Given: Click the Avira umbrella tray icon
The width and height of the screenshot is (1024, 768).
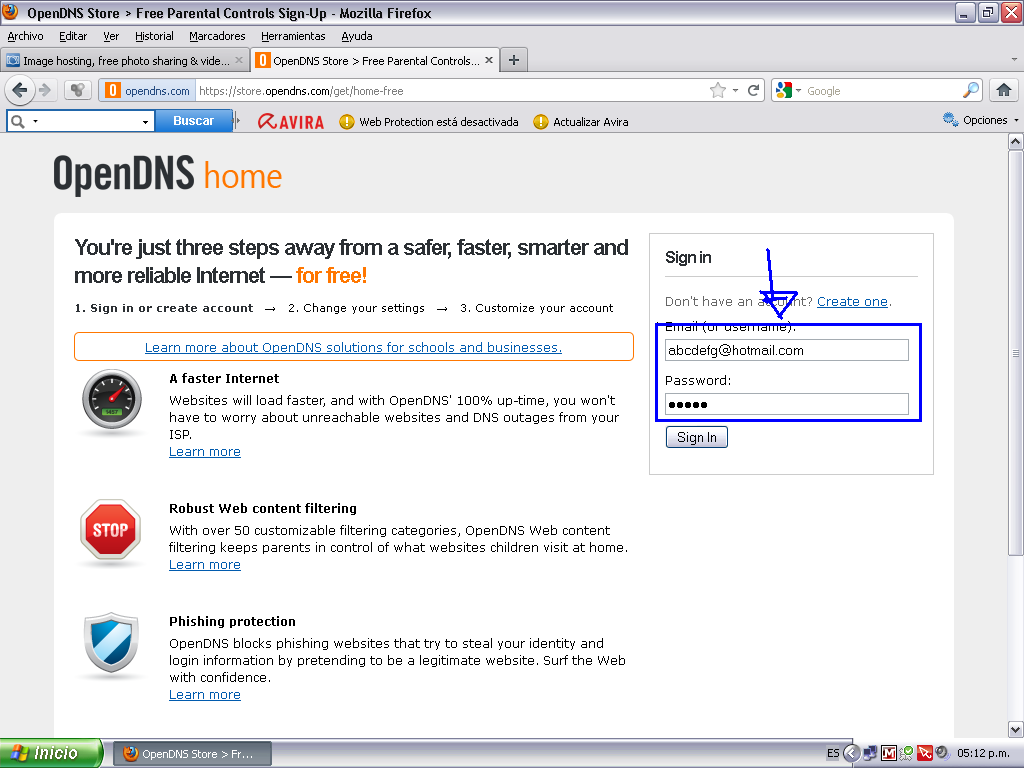Looking at the screenshot, I should [x=924, y=753].
